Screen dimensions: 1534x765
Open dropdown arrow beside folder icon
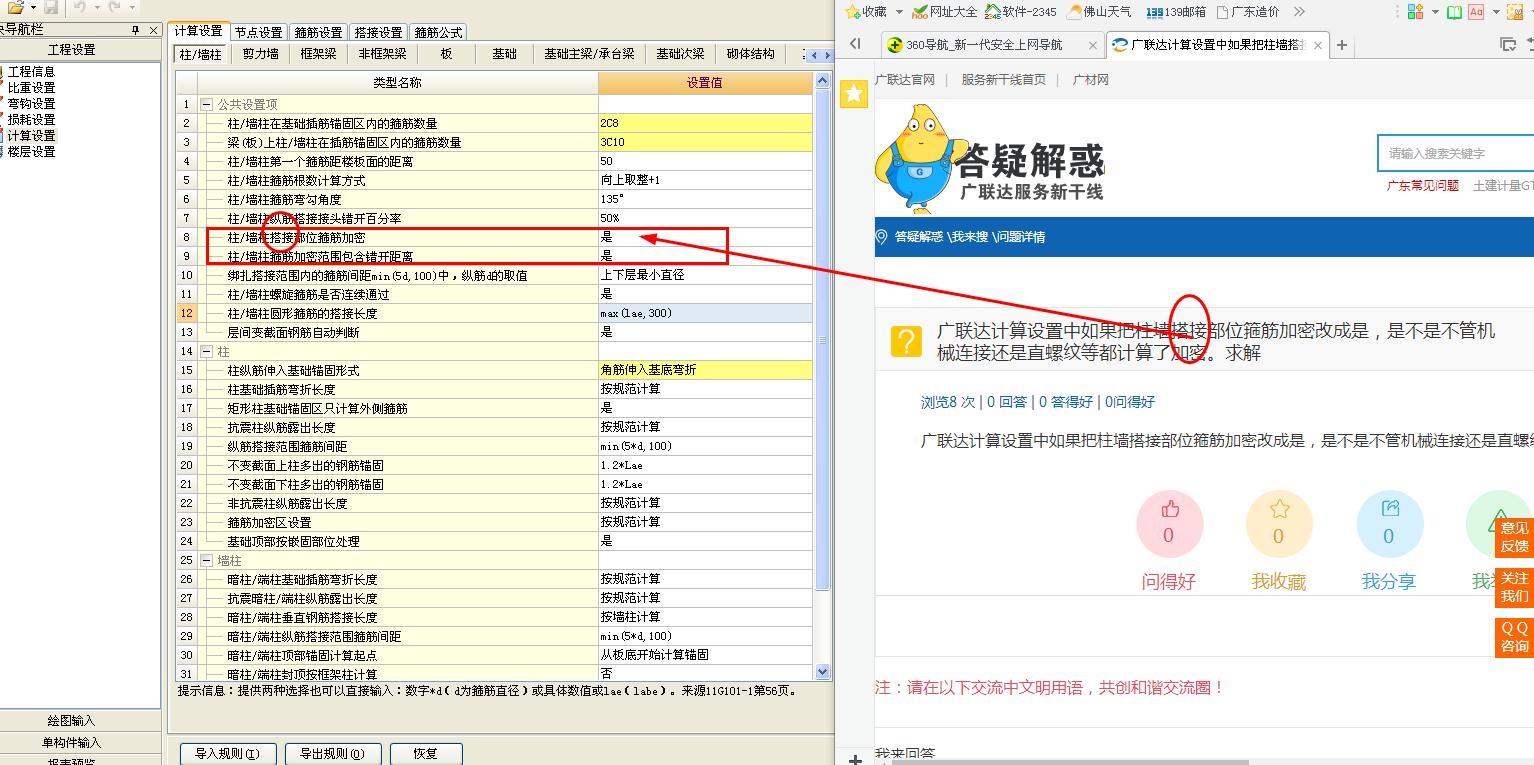click(31, 7)
